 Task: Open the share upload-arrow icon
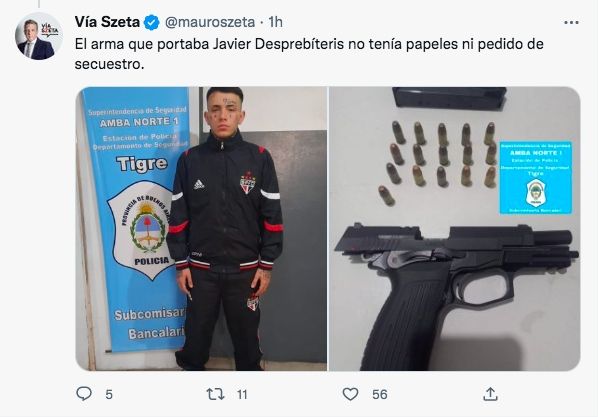coord(490,394)
